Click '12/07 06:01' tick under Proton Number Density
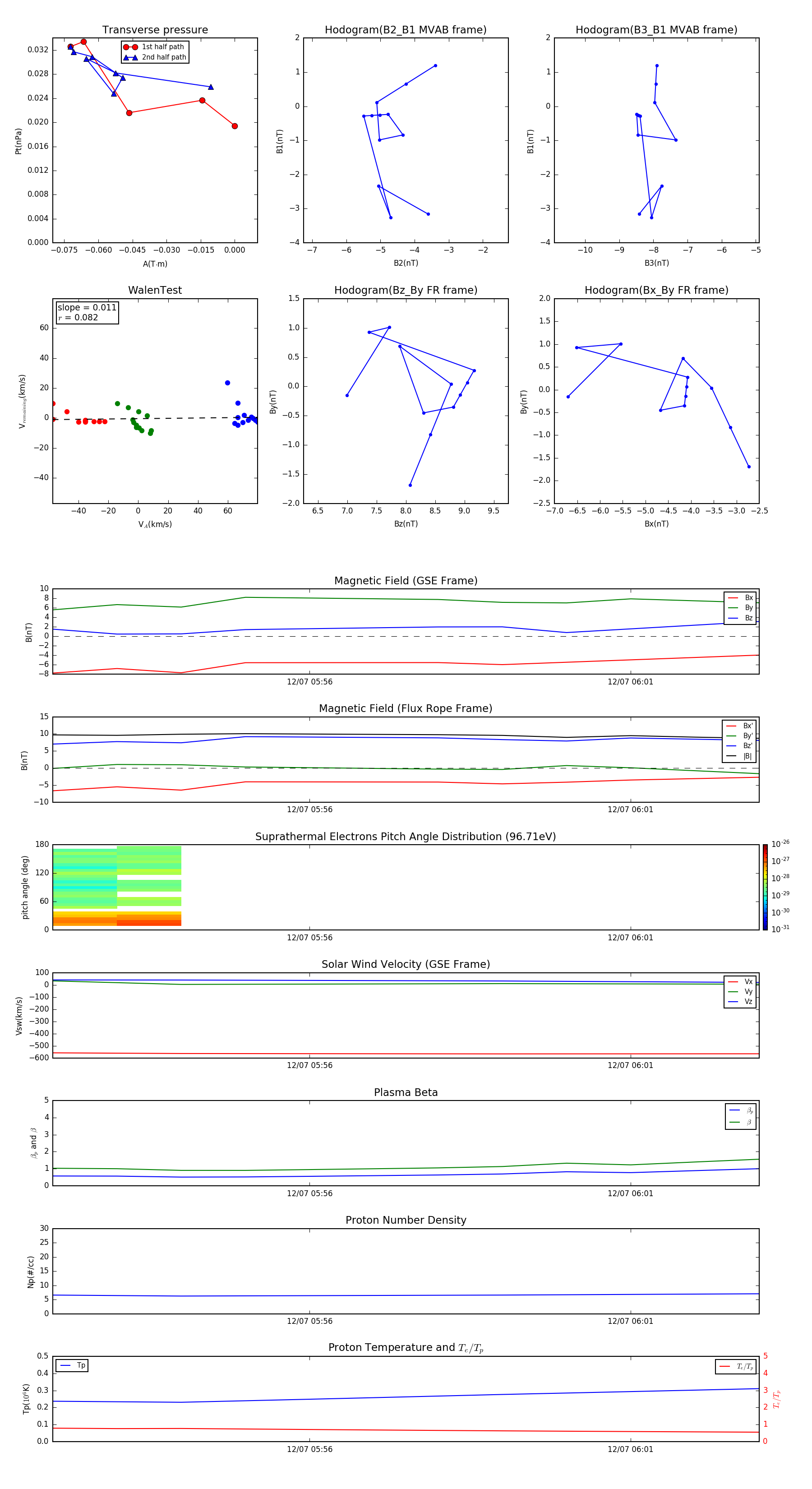Image resolution: width=812 pixels, height=1489 pixels. pyautogui.click(x=630, y=1321)
